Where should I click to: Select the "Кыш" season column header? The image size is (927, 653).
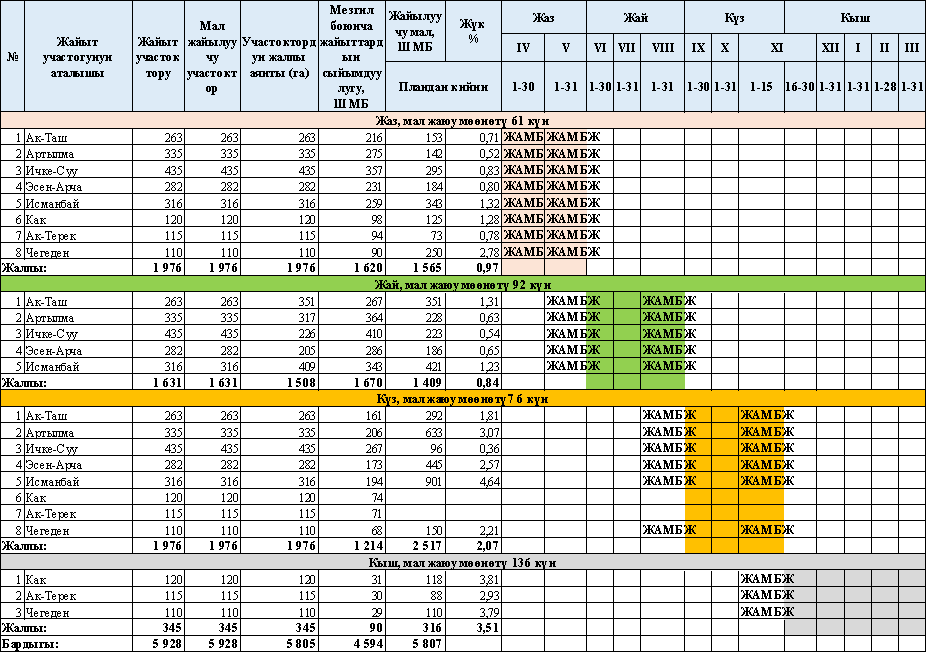[x=855, y=17]
